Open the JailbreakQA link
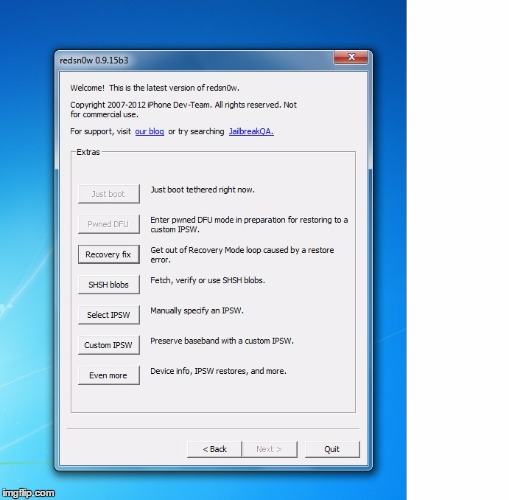This screenshot has height=500, width=509. [251, 131]
